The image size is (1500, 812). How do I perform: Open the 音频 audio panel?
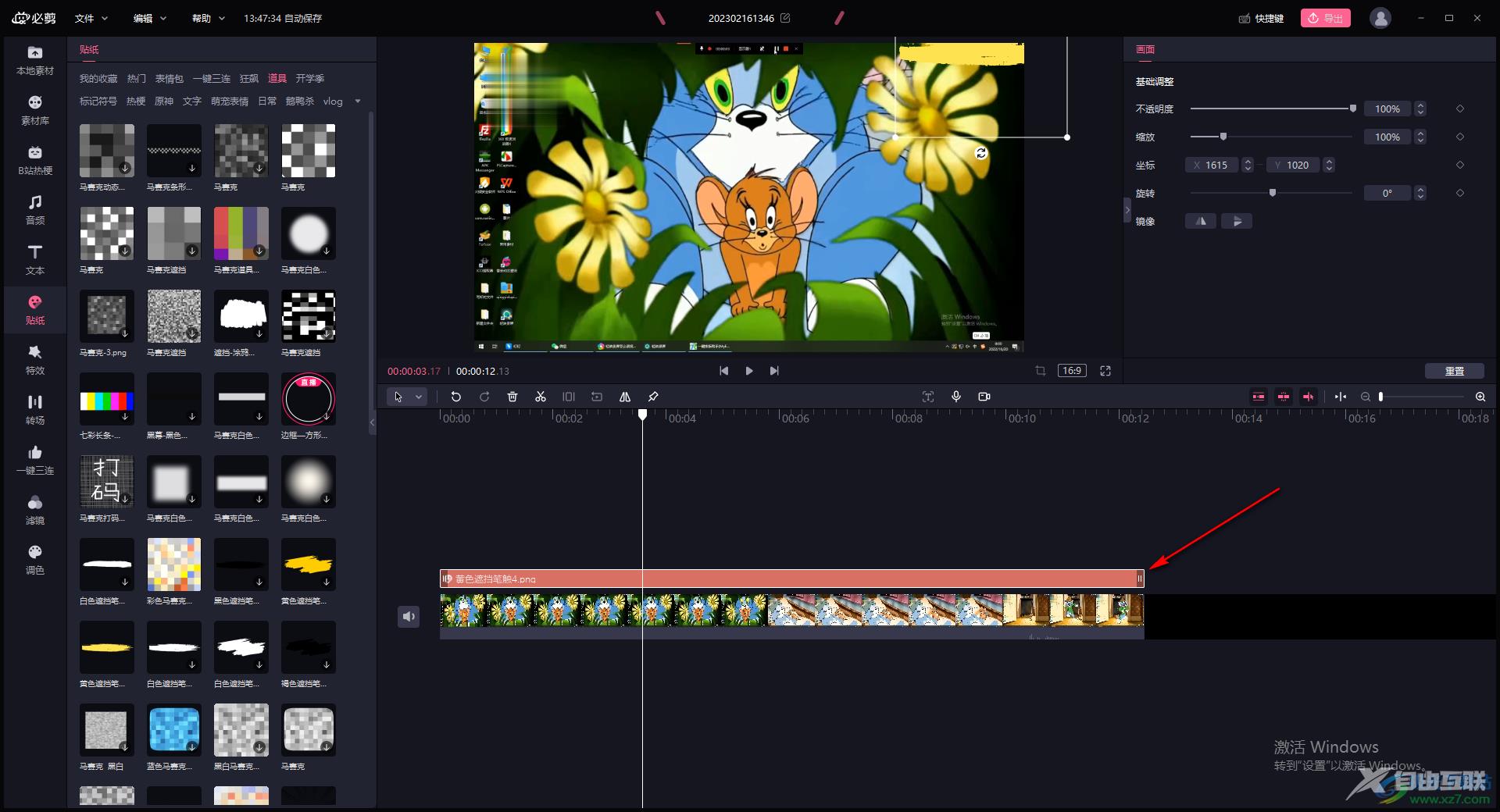pos(35,210)
